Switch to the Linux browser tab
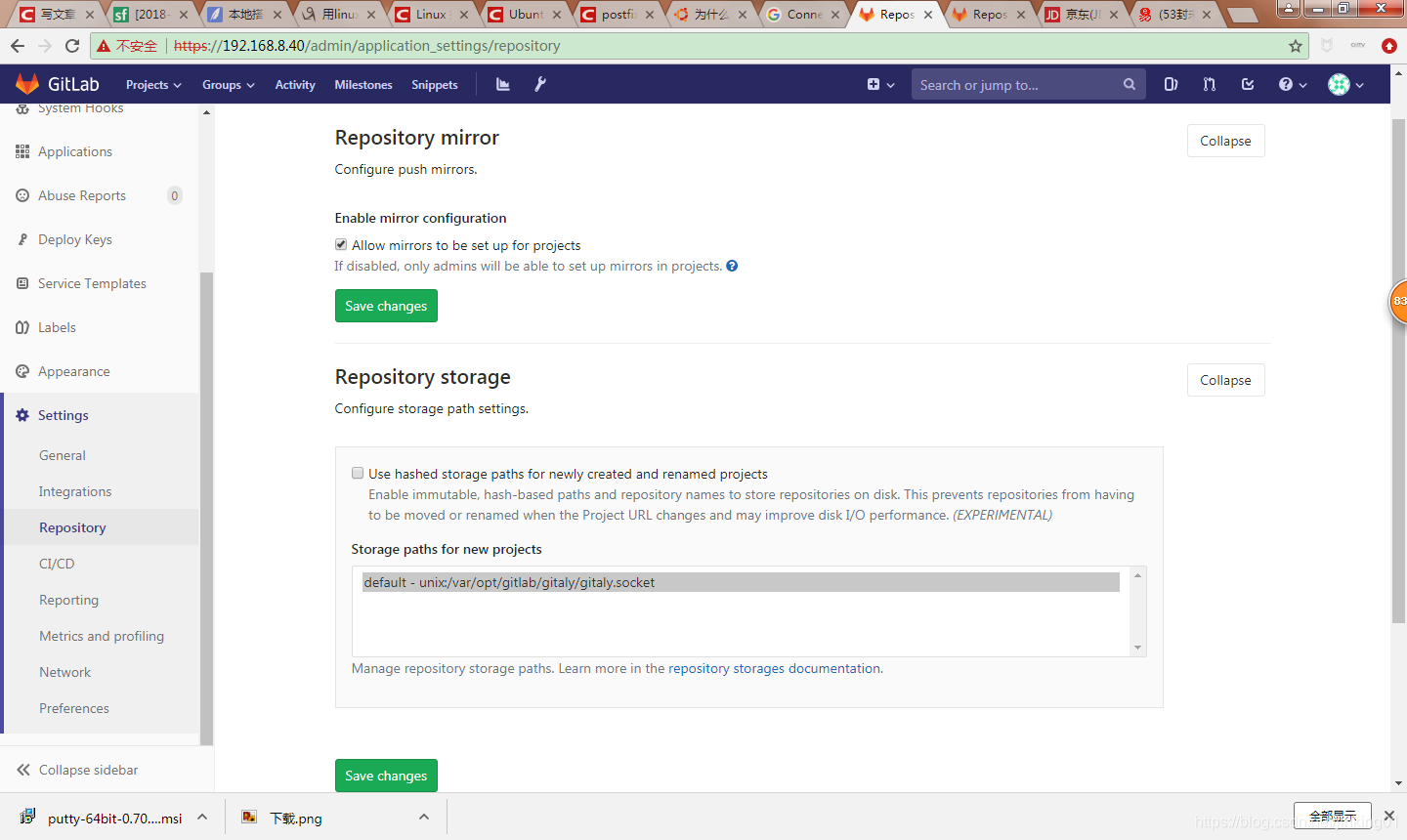The width and height of the screenshot is (1407, 840). (431, 15)
